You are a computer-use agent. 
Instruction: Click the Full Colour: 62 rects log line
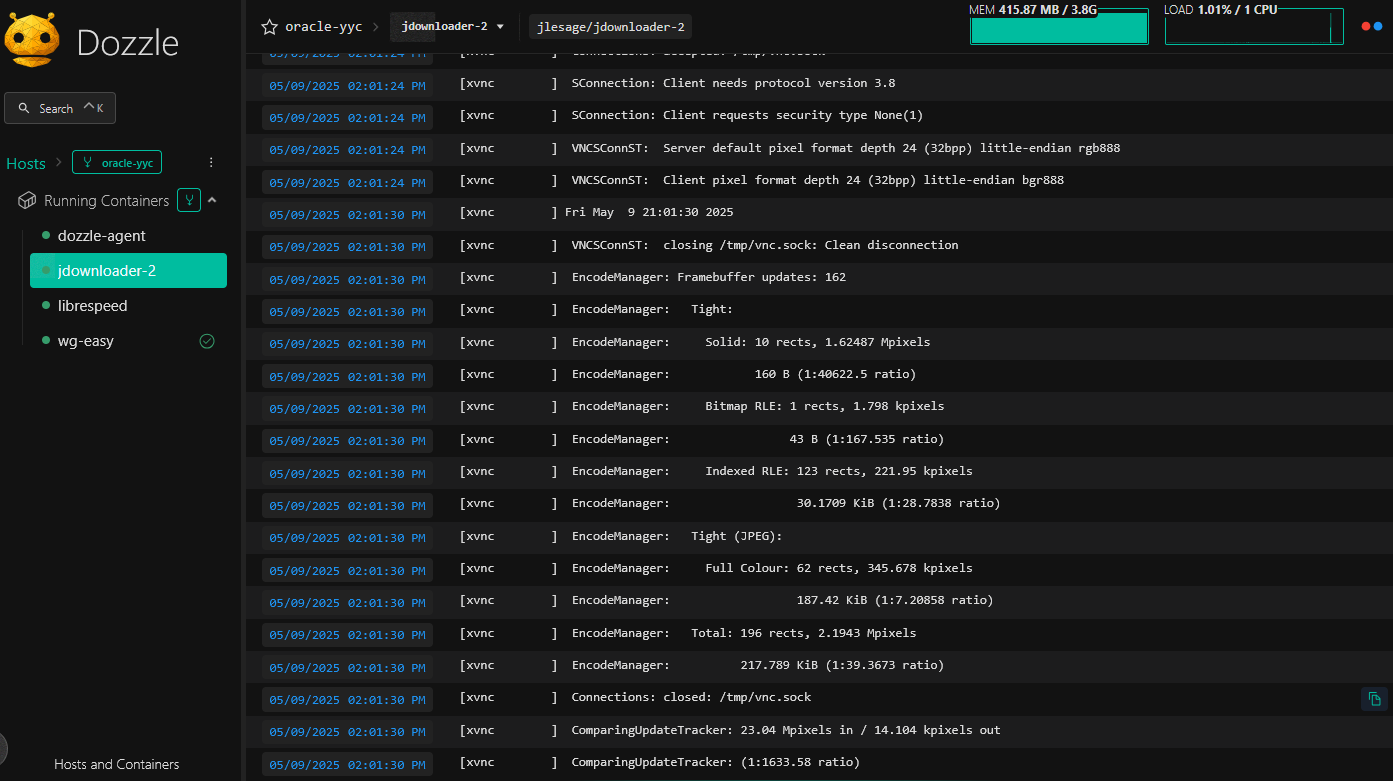pos(819,568)
